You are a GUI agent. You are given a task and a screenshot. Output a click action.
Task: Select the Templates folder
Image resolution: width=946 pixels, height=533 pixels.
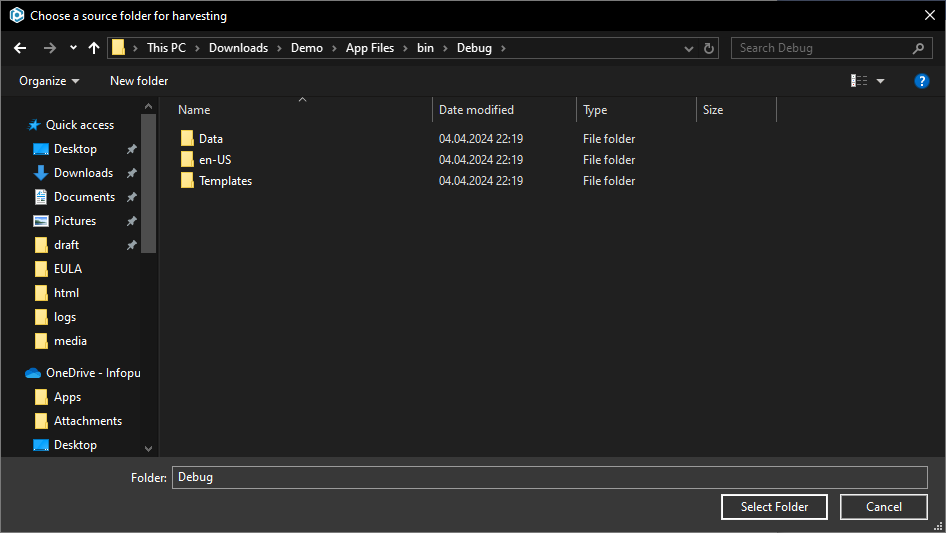coord(225,181)
